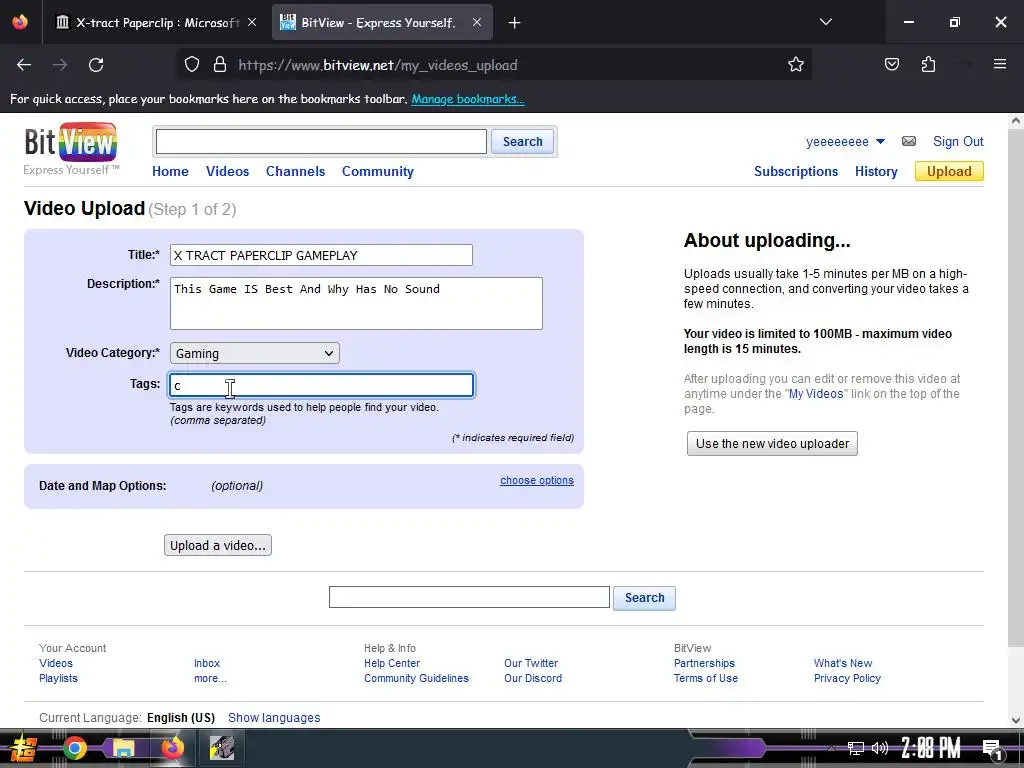Click the Upload a video... button
The image size is (1024, 768).
click(217, 545)
